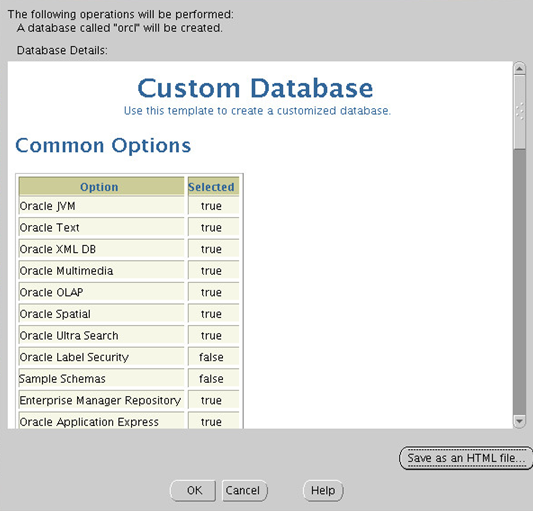
Task: Click the scrollbar track below the thumb
Action: click(x=519, y=282)
